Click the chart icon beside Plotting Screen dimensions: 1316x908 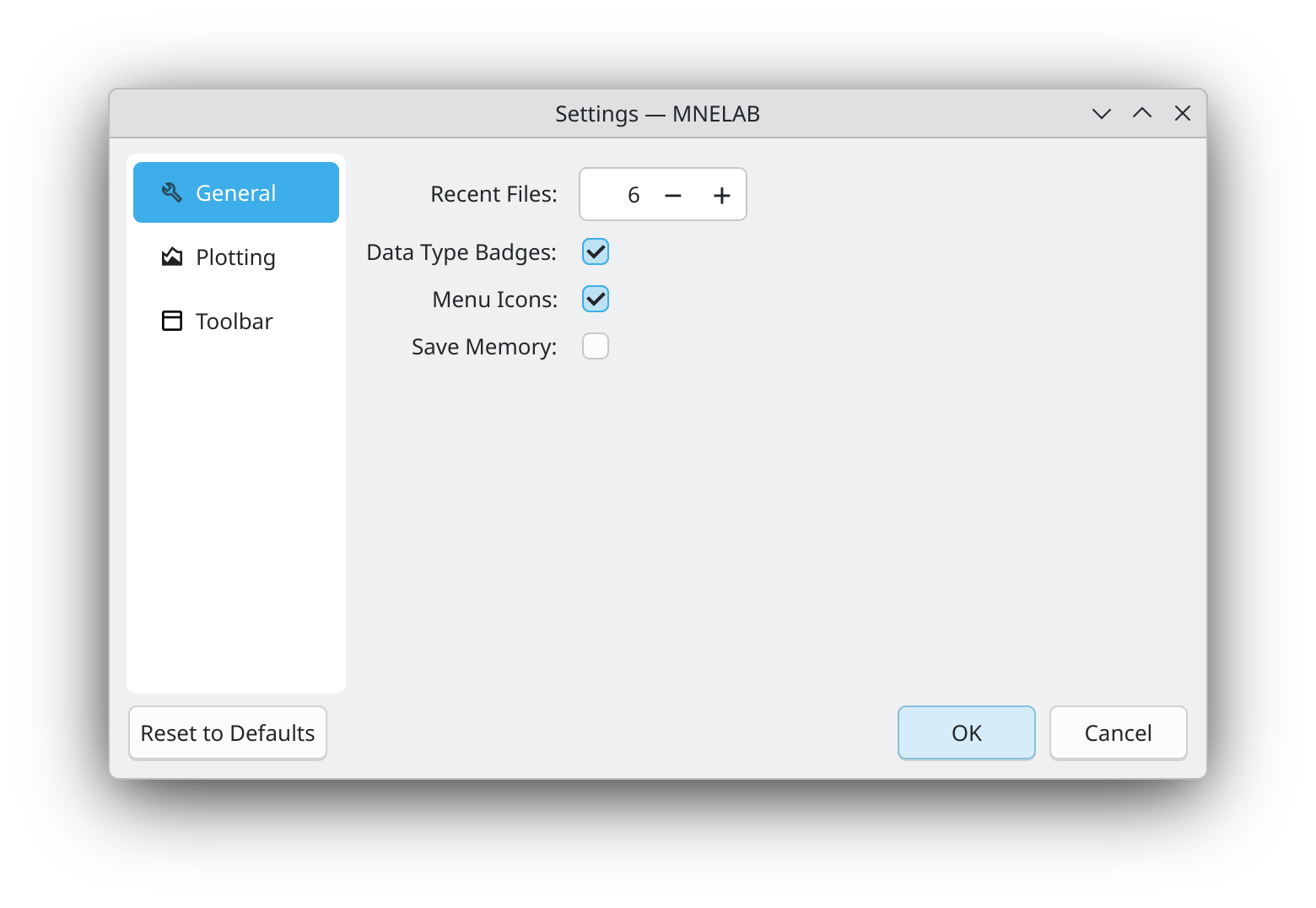click(172, 257)
